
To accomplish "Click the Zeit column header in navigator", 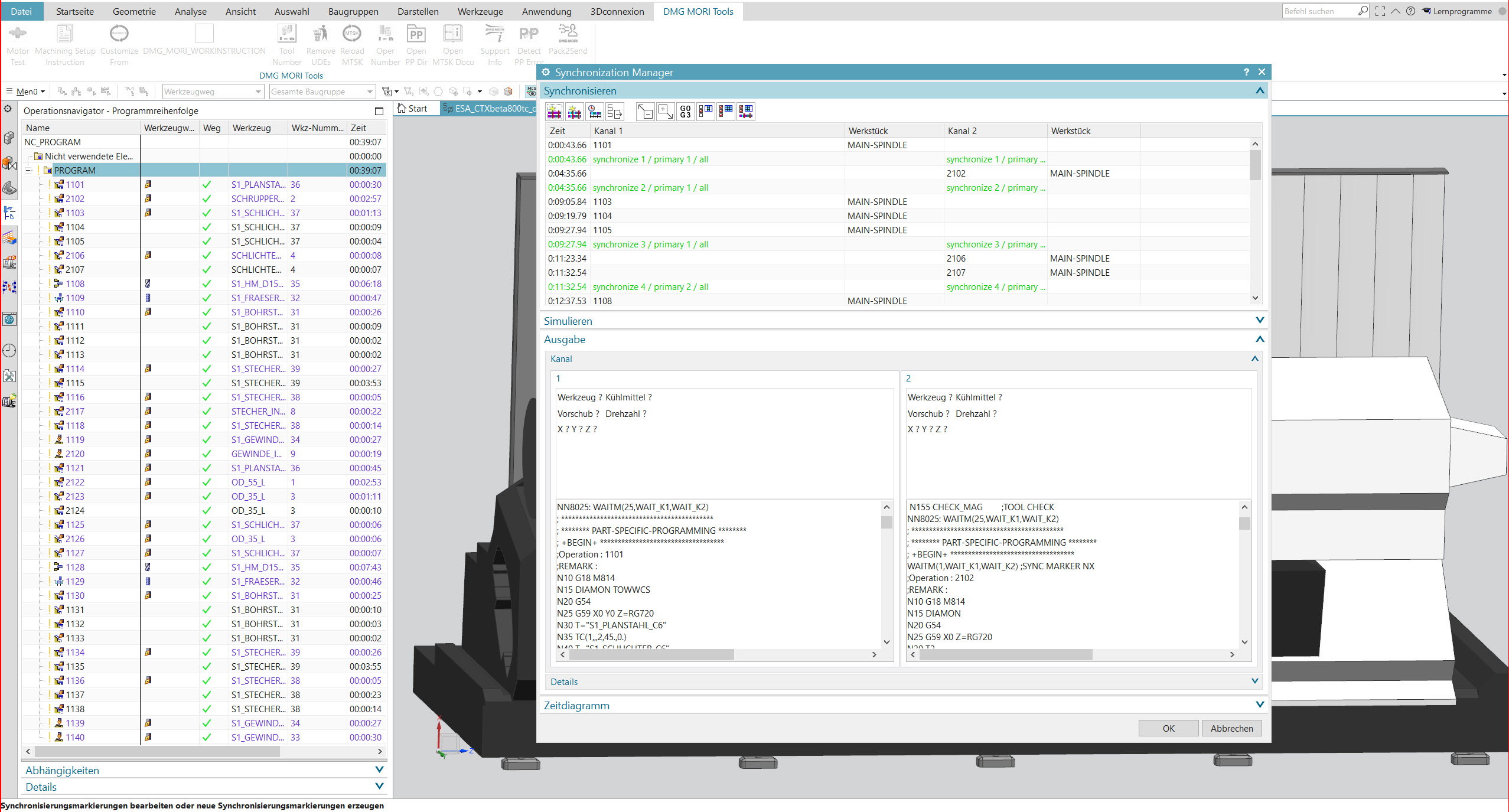I will pos(366,128).
